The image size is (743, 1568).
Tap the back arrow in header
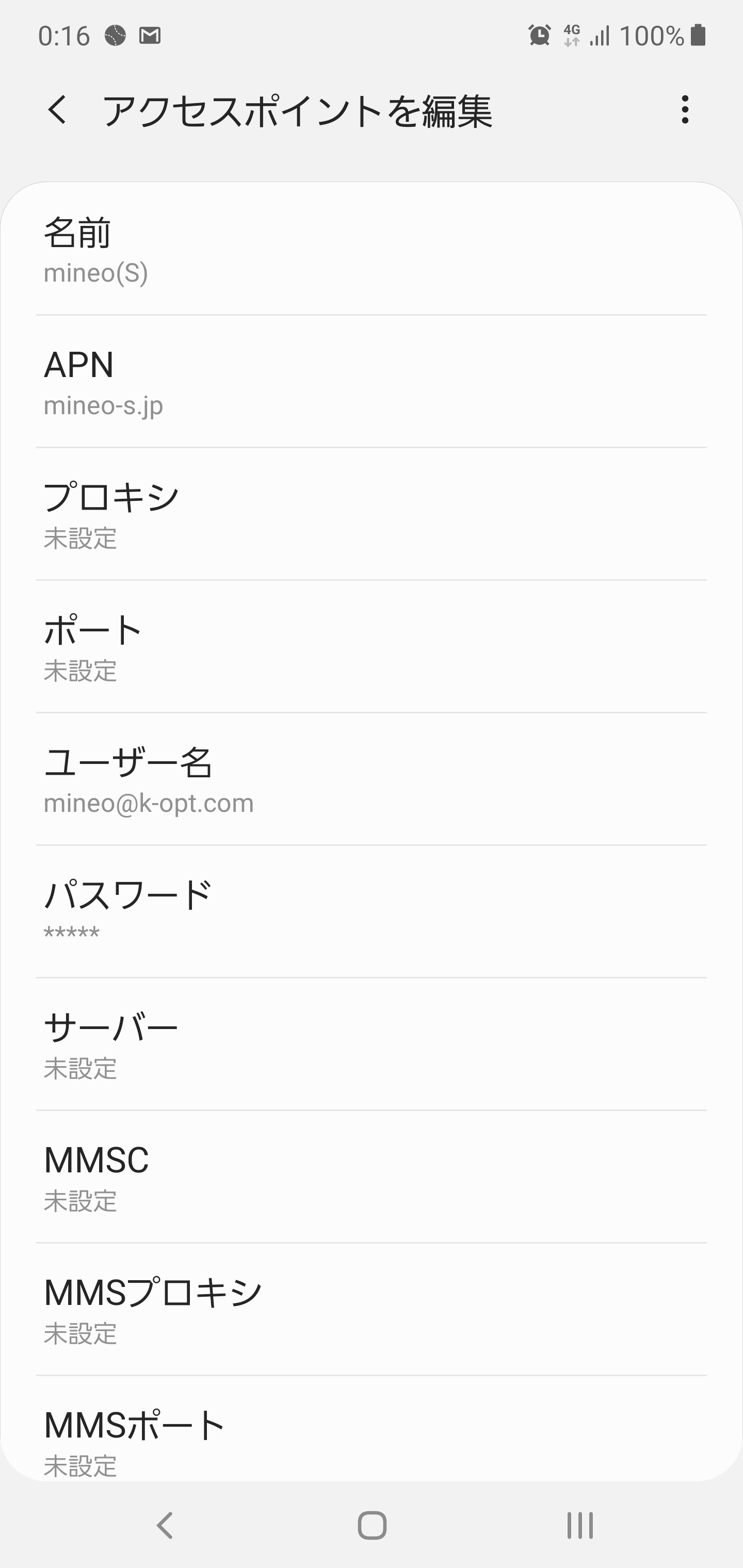58,110
